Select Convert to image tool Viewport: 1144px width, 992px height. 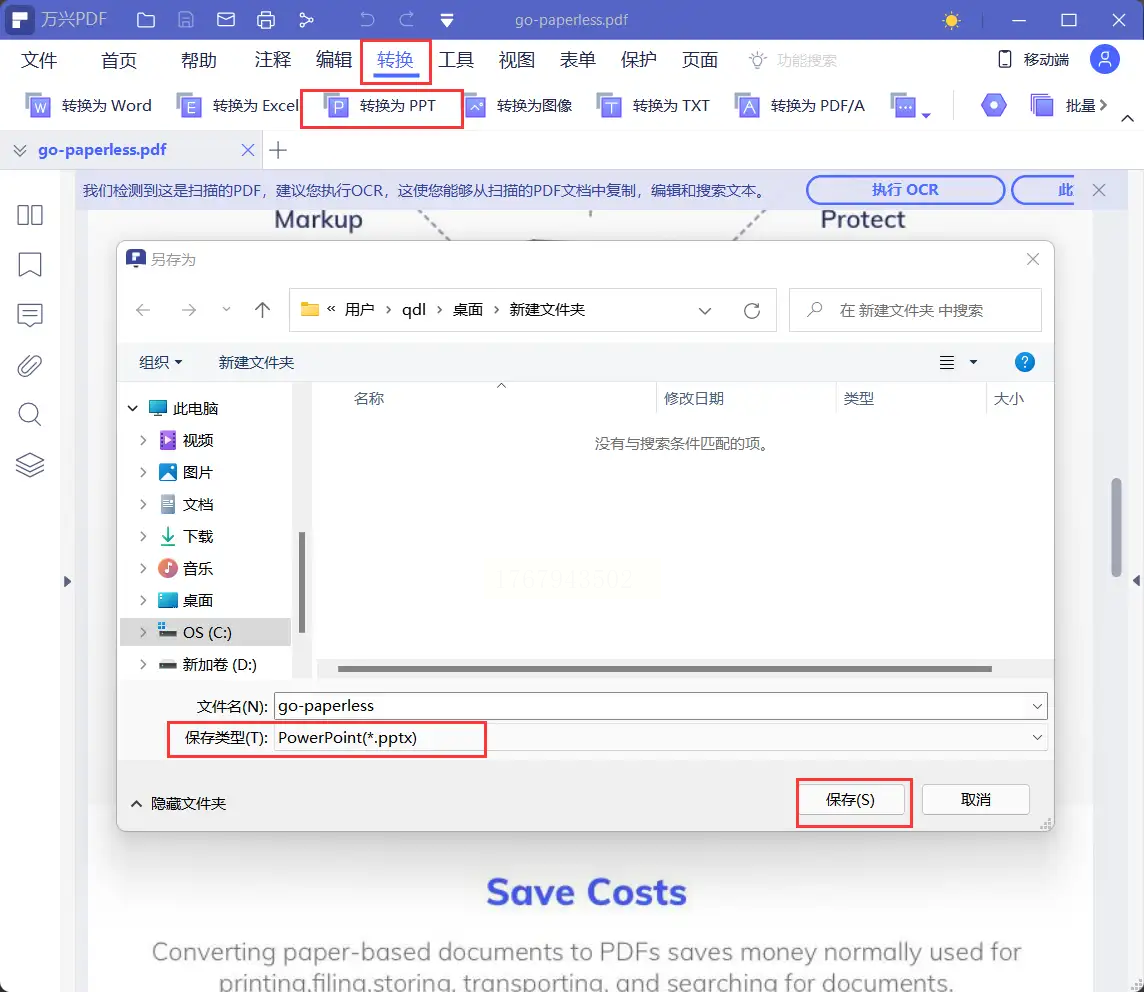[519, 106]
